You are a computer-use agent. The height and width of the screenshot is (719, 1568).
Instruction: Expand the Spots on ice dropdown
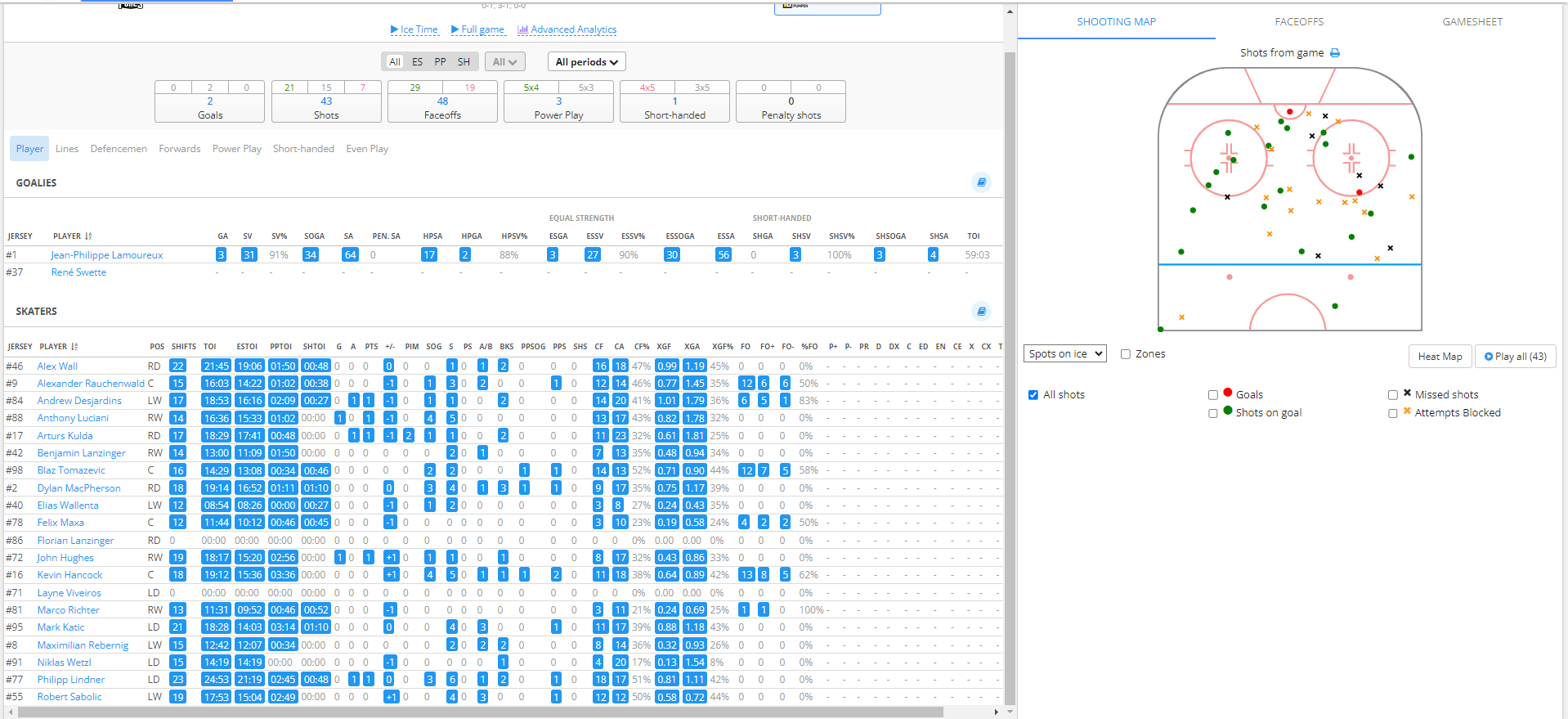coord(1064,354)
